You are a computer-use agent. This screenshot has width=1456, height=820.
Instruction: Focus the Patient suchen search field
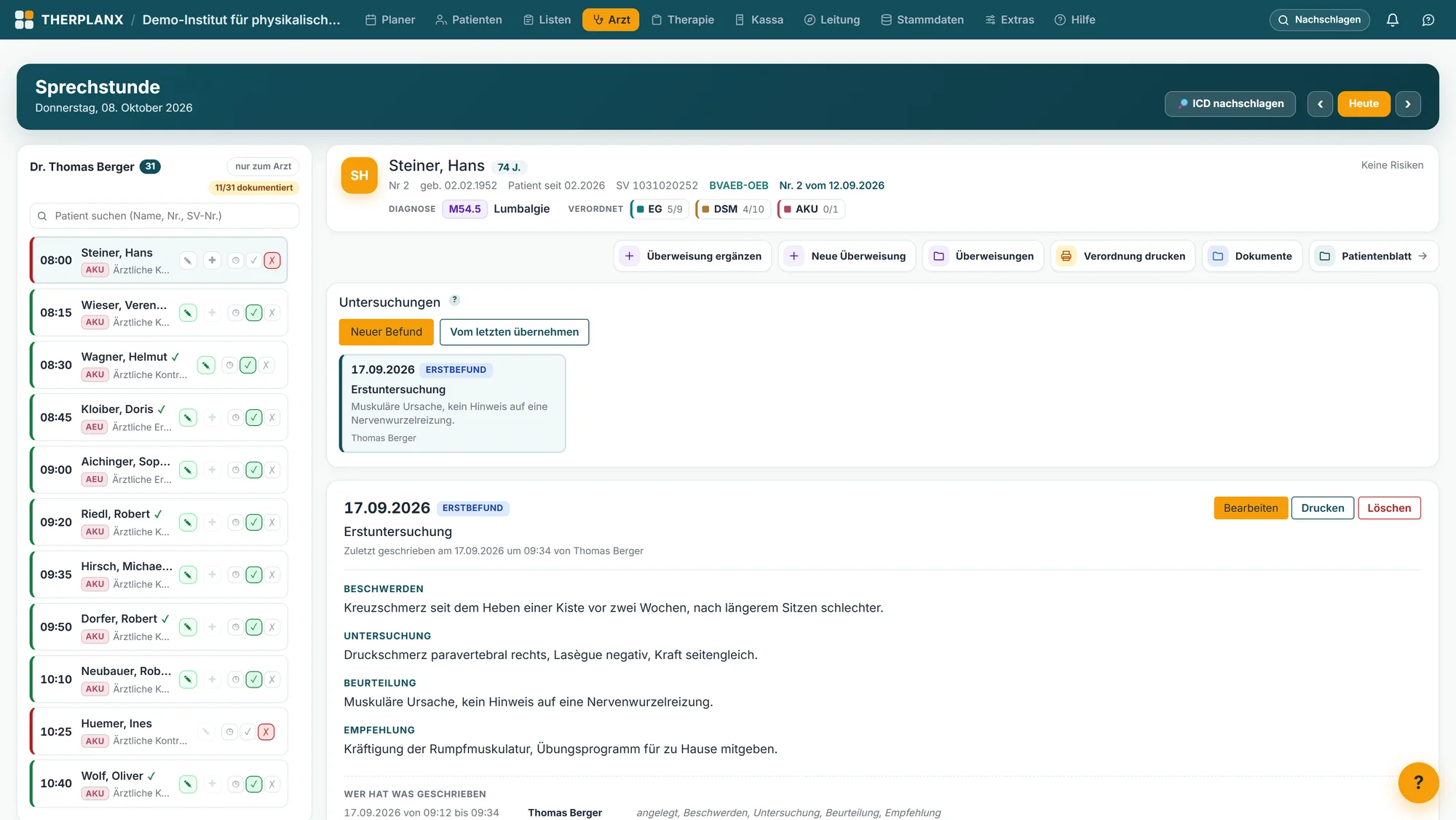(x=165, y=216)
